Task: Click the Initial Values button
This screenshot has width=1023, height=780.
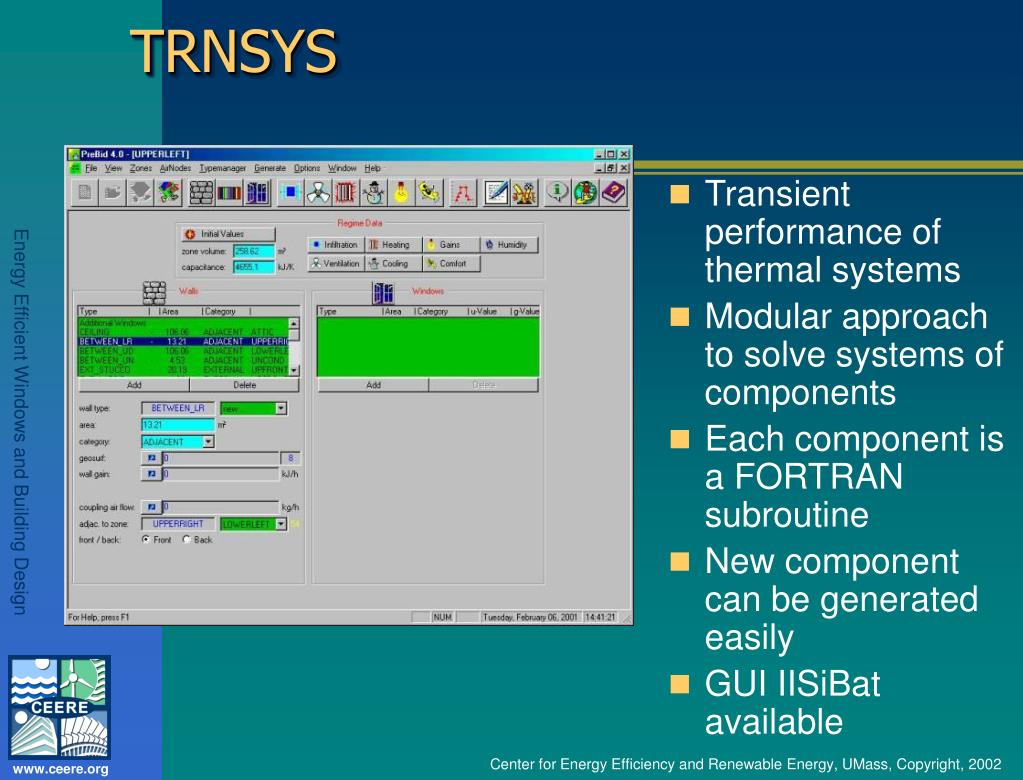Action: pyautogui.click(x=226, y=233)
